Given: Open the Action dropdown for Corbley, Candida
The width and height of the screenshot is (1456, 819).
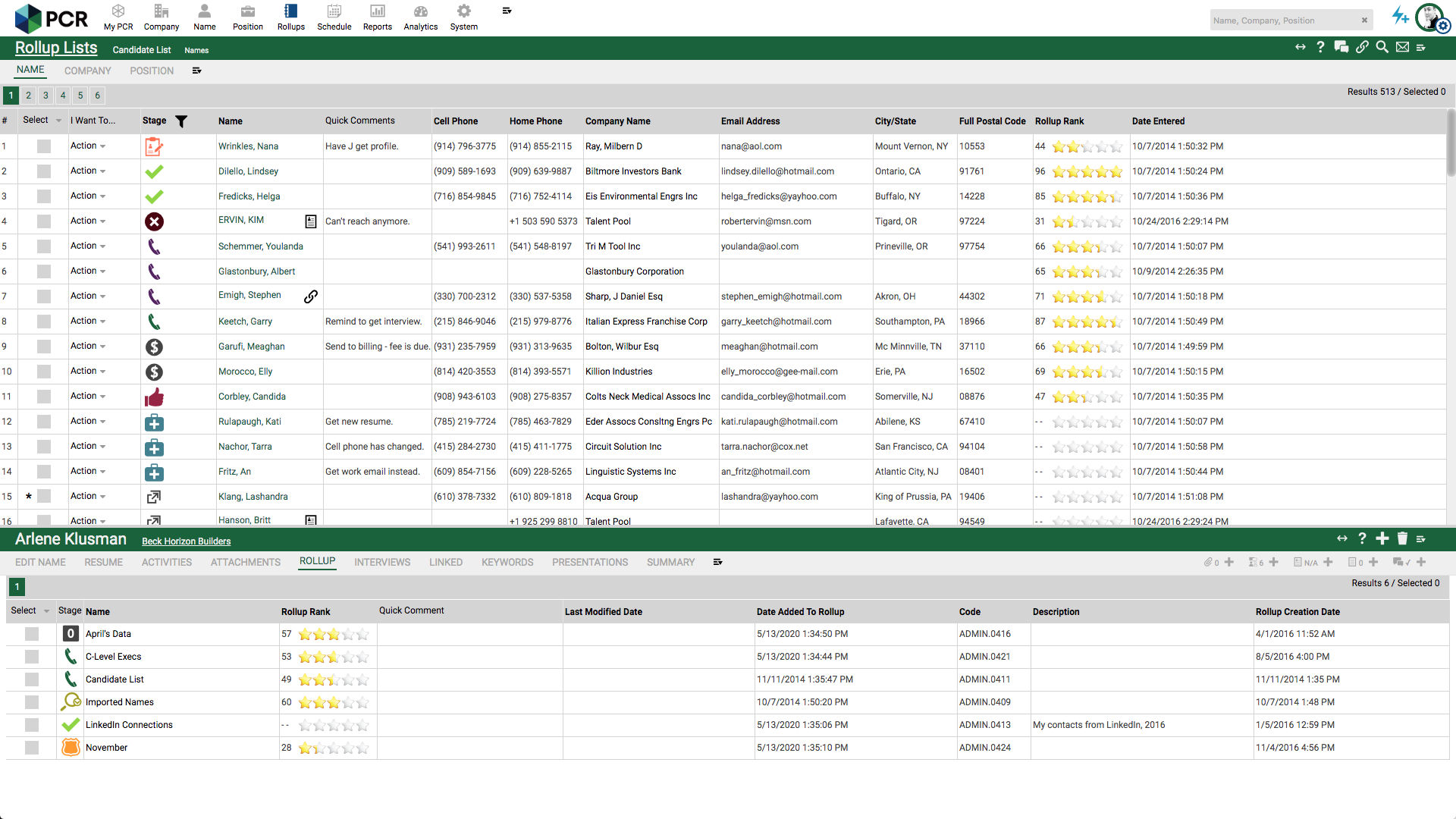Looking at the screenshot, I should coord(88,397).
